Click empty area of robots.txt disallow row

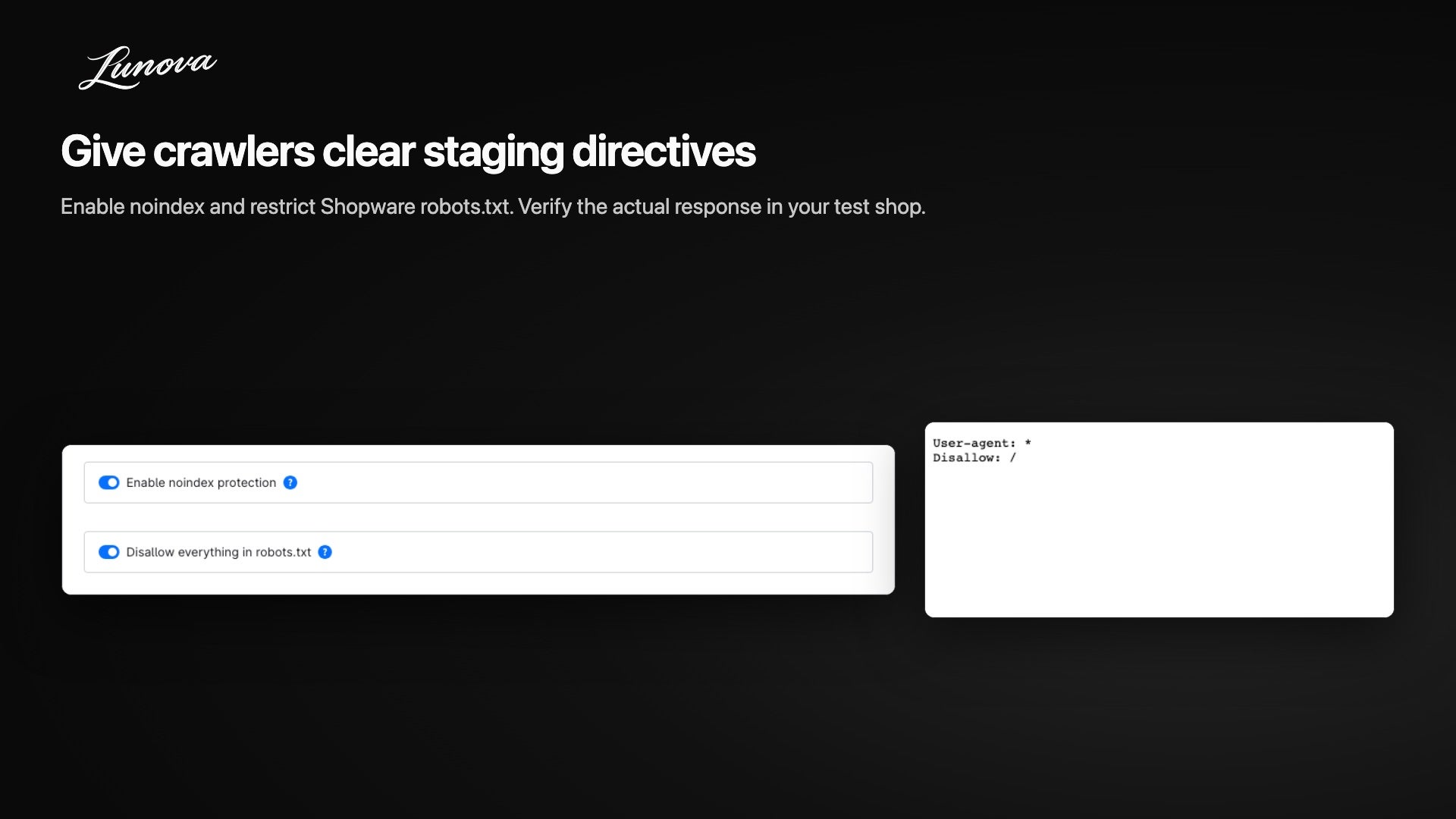(599, 552)
